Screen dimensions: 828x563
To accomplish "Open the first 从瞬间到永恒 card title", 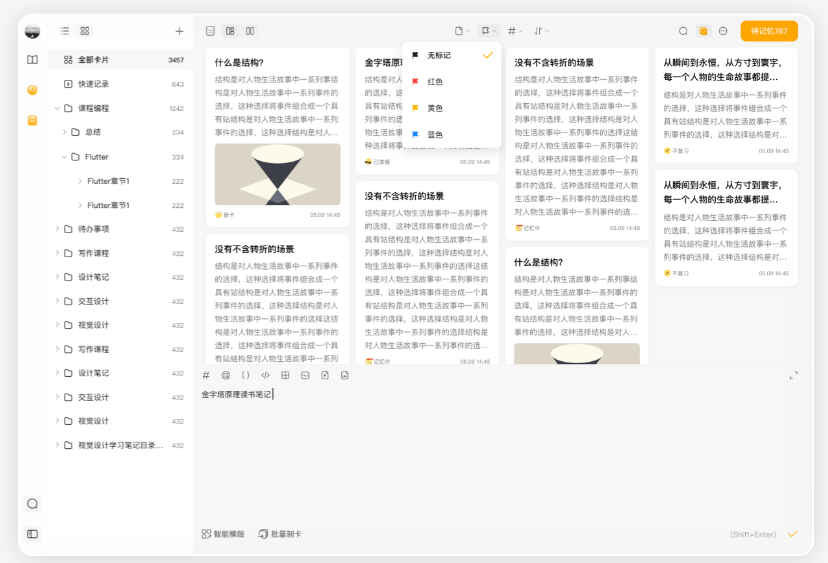I will click(722, 70).
